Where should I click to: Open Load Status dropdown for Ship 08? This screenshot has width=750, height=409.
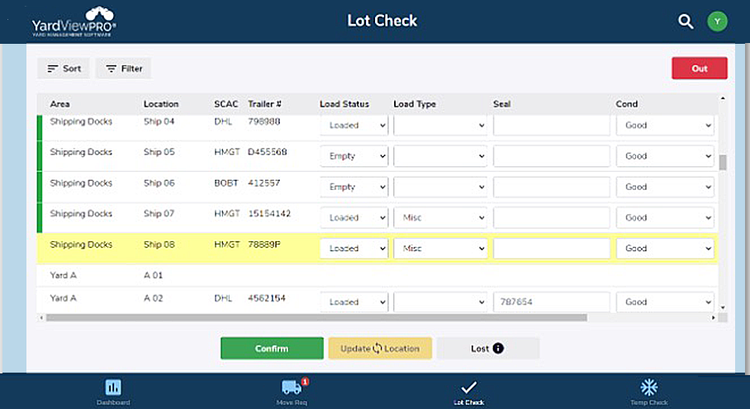click(354, 247)
